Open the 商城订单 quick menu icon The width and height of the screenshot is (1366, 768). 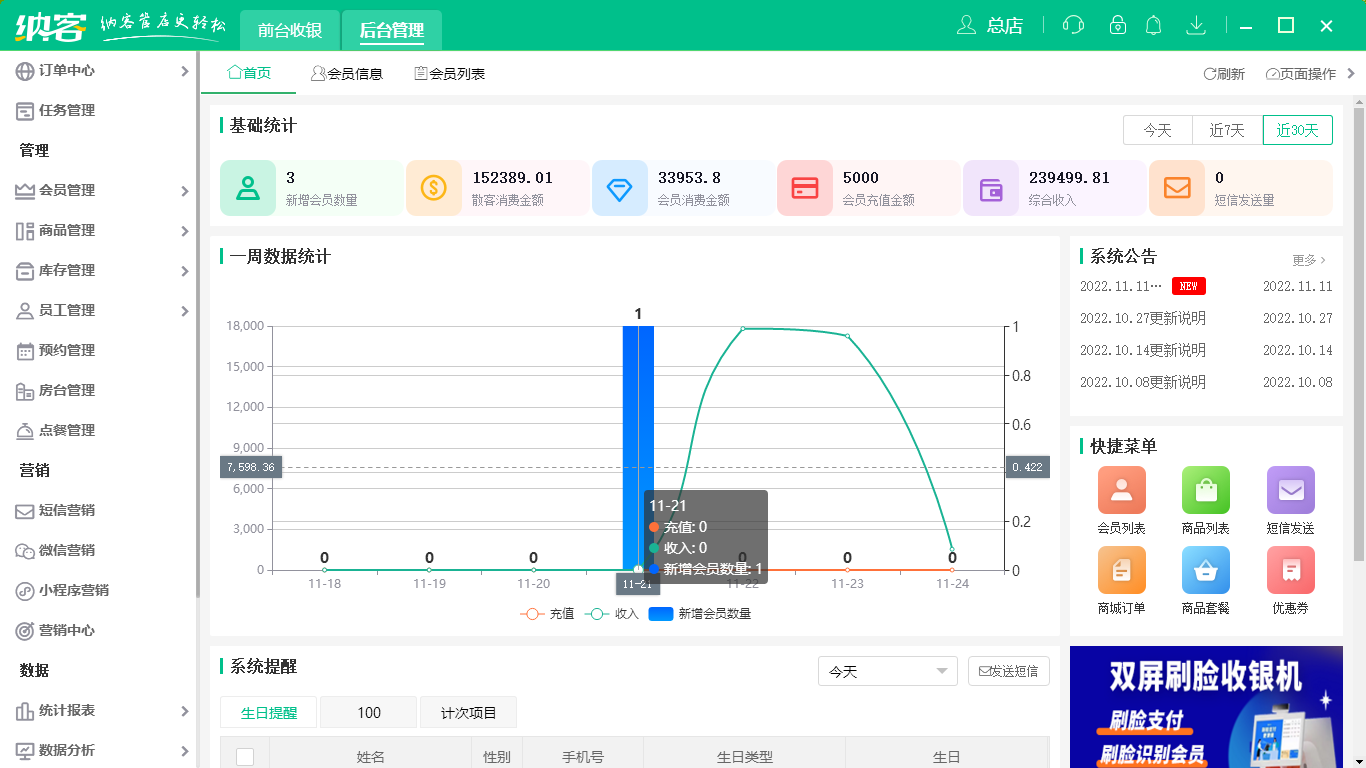(1121, 568)
